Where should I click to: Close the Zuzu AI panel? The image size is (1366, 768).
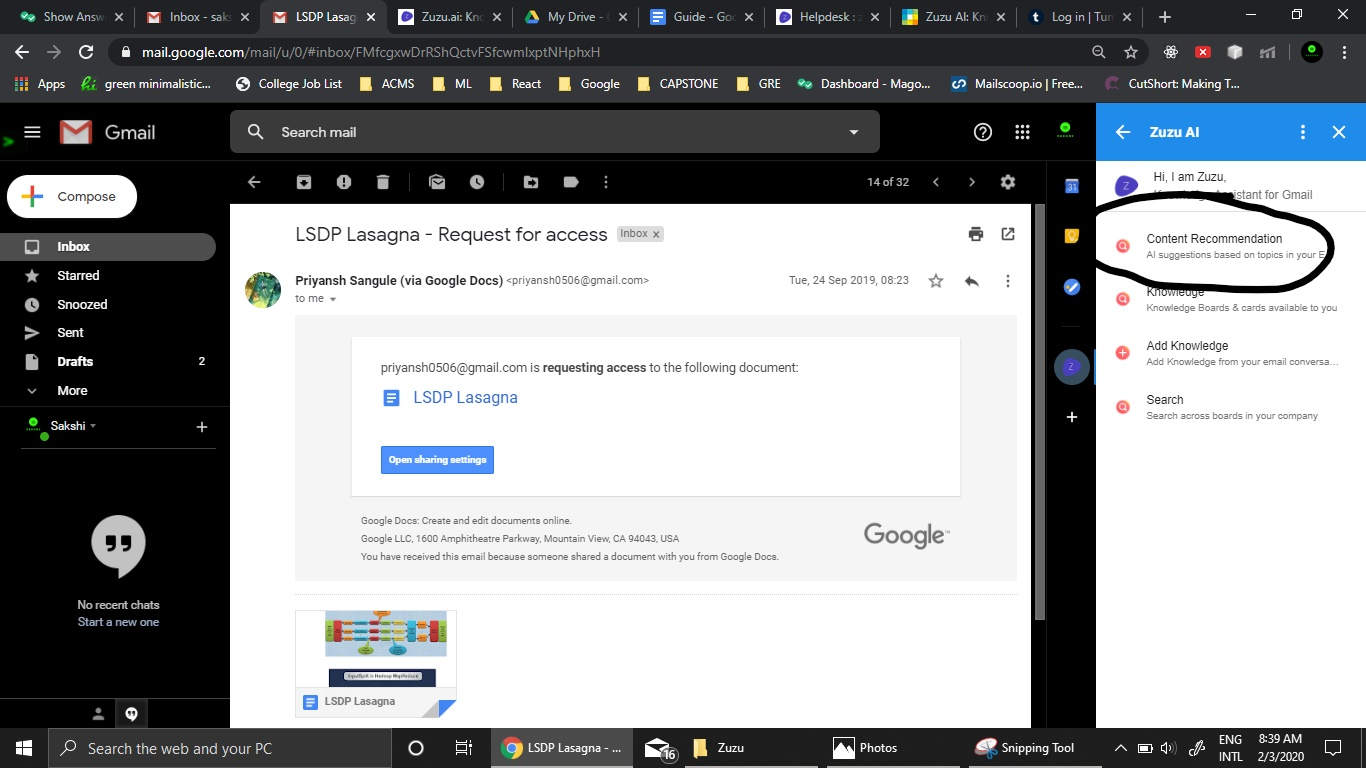coord(1339,132)
